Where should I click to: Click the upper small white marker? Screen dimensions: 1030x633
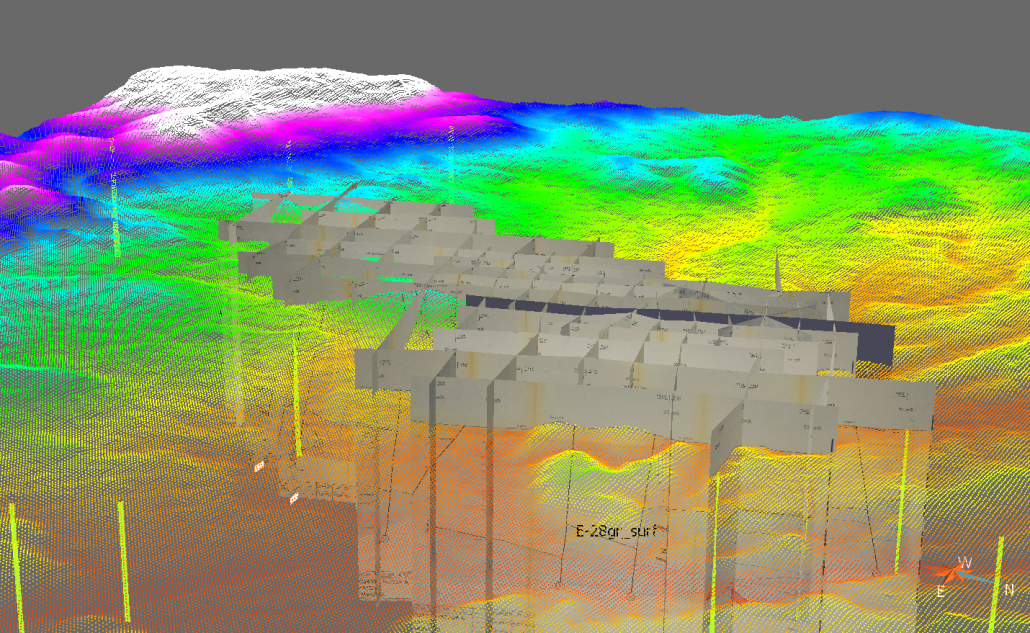(x=260, y=466)
